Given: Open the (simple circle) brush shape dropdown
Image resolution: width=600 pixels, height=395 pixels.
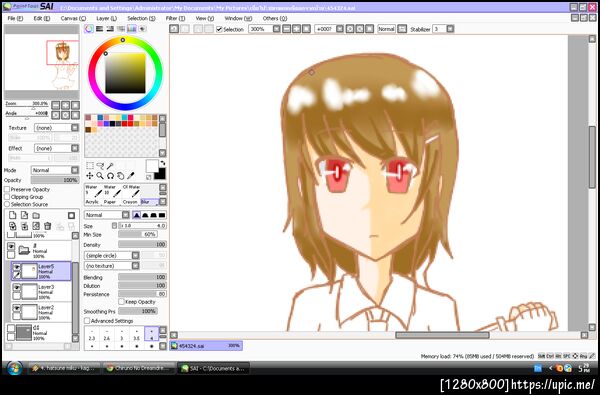Looking at the screenshot, I should 112,255.
